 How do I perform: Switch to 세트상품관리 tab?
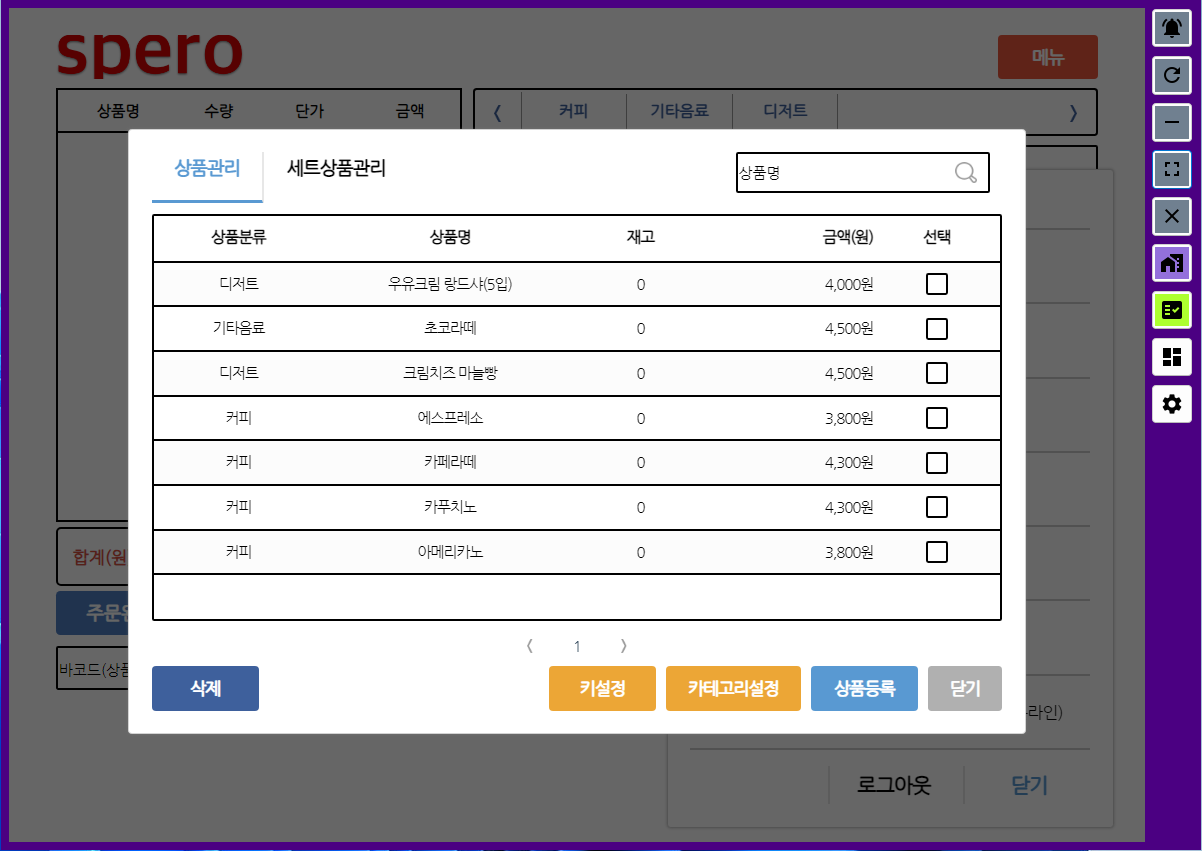pyautogui.click(x=336, y=169)
